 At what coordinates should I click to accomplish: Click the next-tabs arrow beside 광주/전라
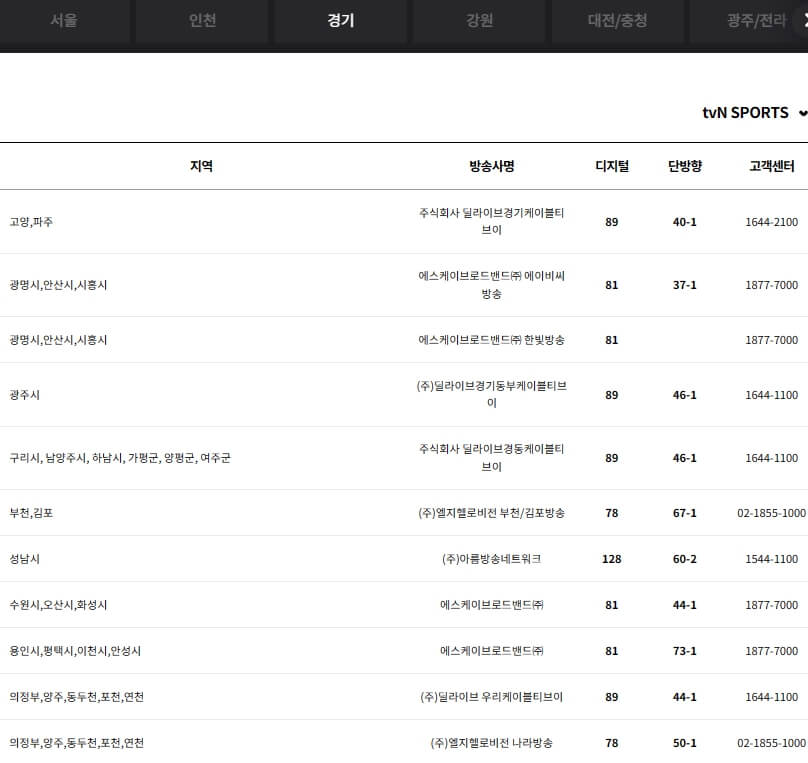click(x=803, y=21)
